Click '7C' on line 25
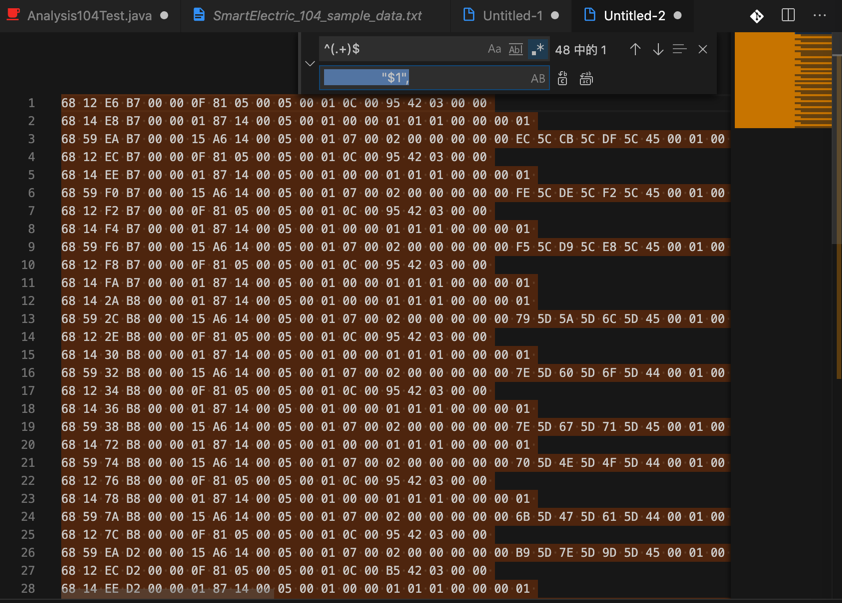The height and width of the screenshot is (603, 842). [x=112, y=535]
